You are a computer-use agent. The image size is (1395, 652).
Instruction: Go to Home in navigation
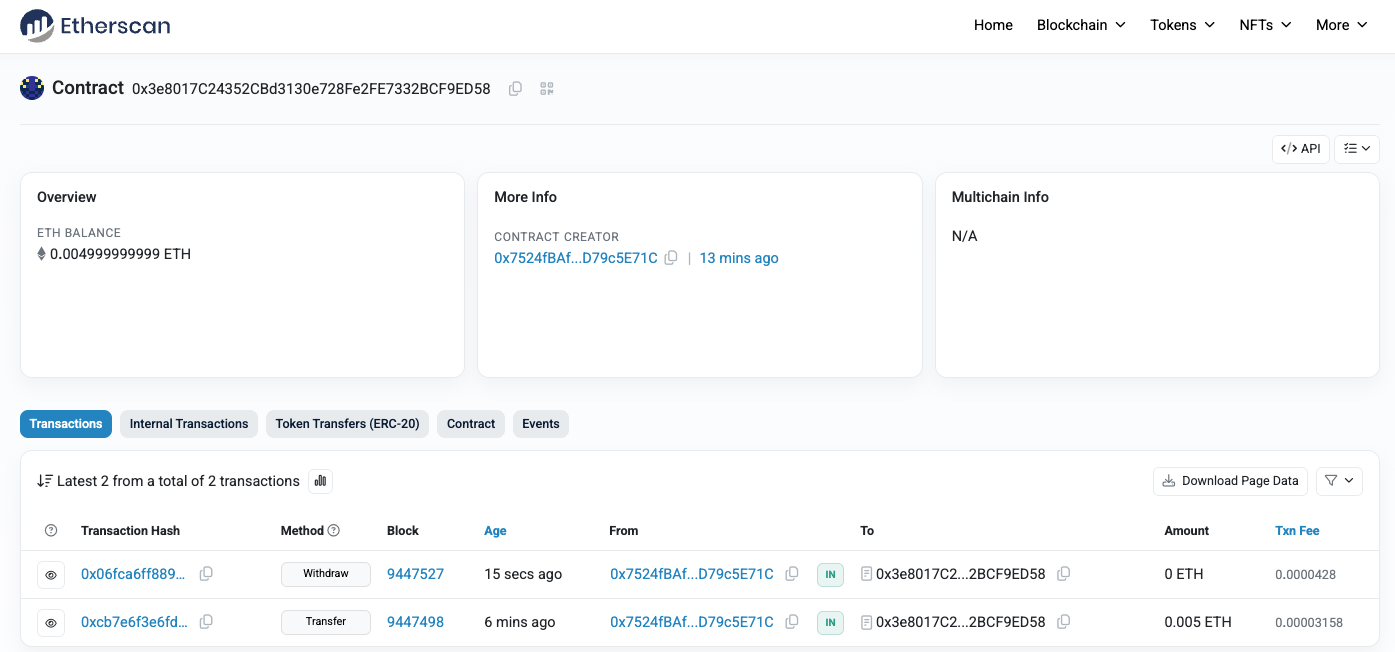pos(993,25)
